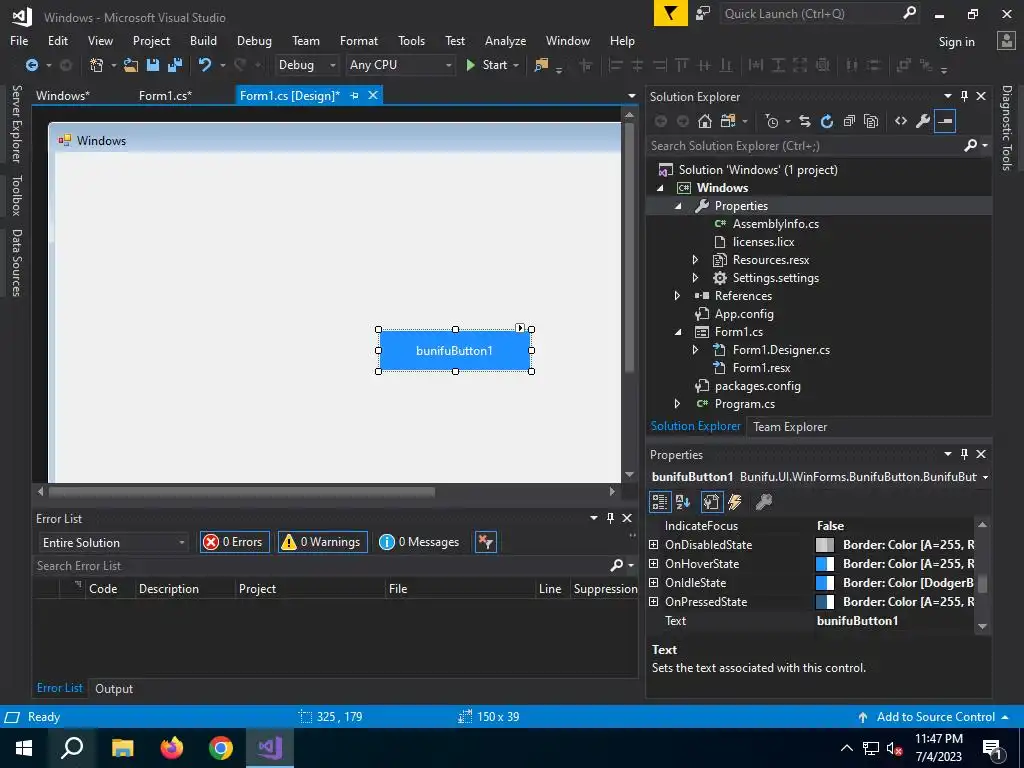Click the View Code icon in Solution Explorer
Viewport: 1024px width, 768px height.
click(901, 121)
